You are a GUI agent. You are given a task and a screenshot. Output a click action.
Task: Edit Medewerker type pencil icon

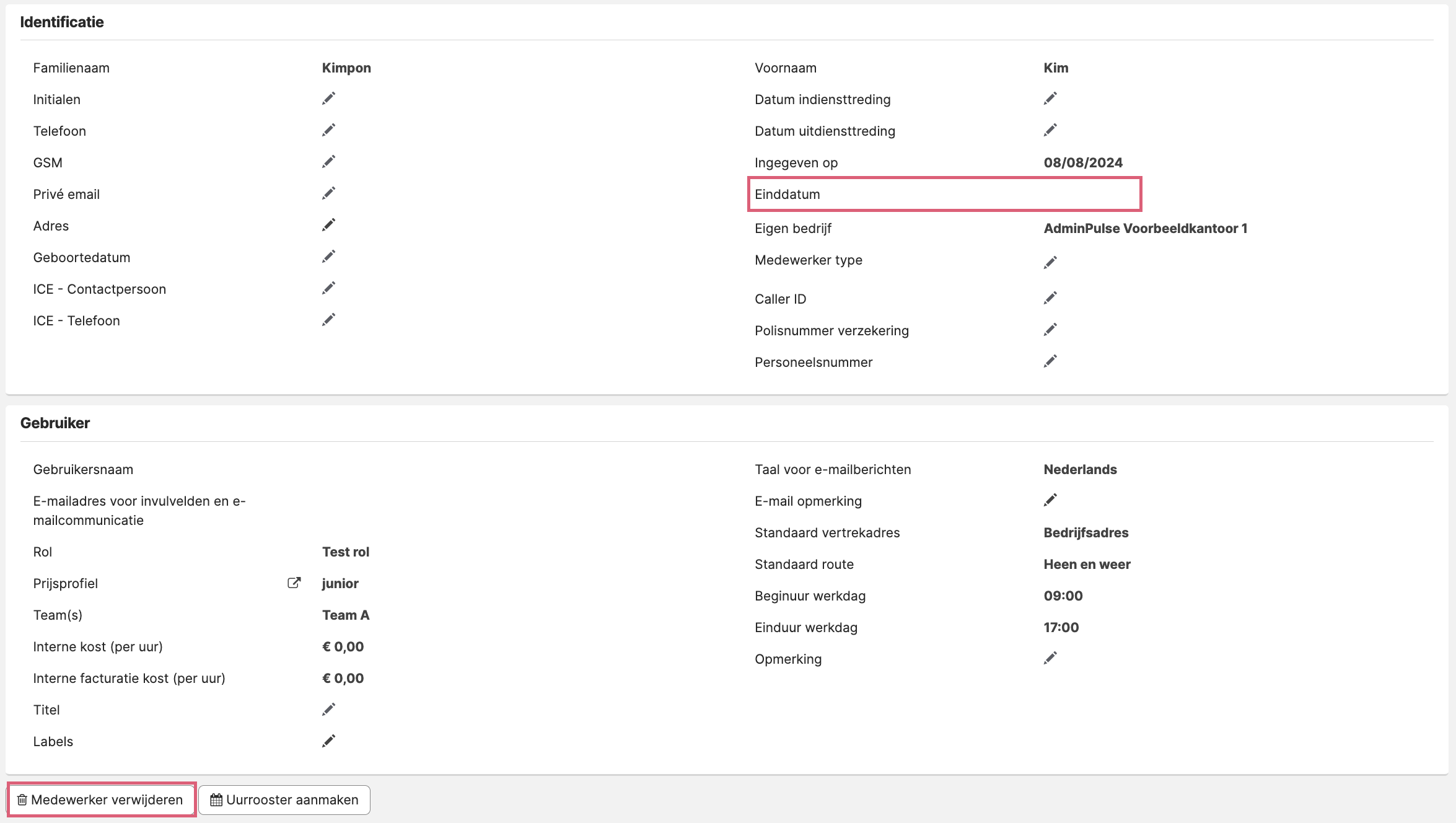tap(1050, 263)
